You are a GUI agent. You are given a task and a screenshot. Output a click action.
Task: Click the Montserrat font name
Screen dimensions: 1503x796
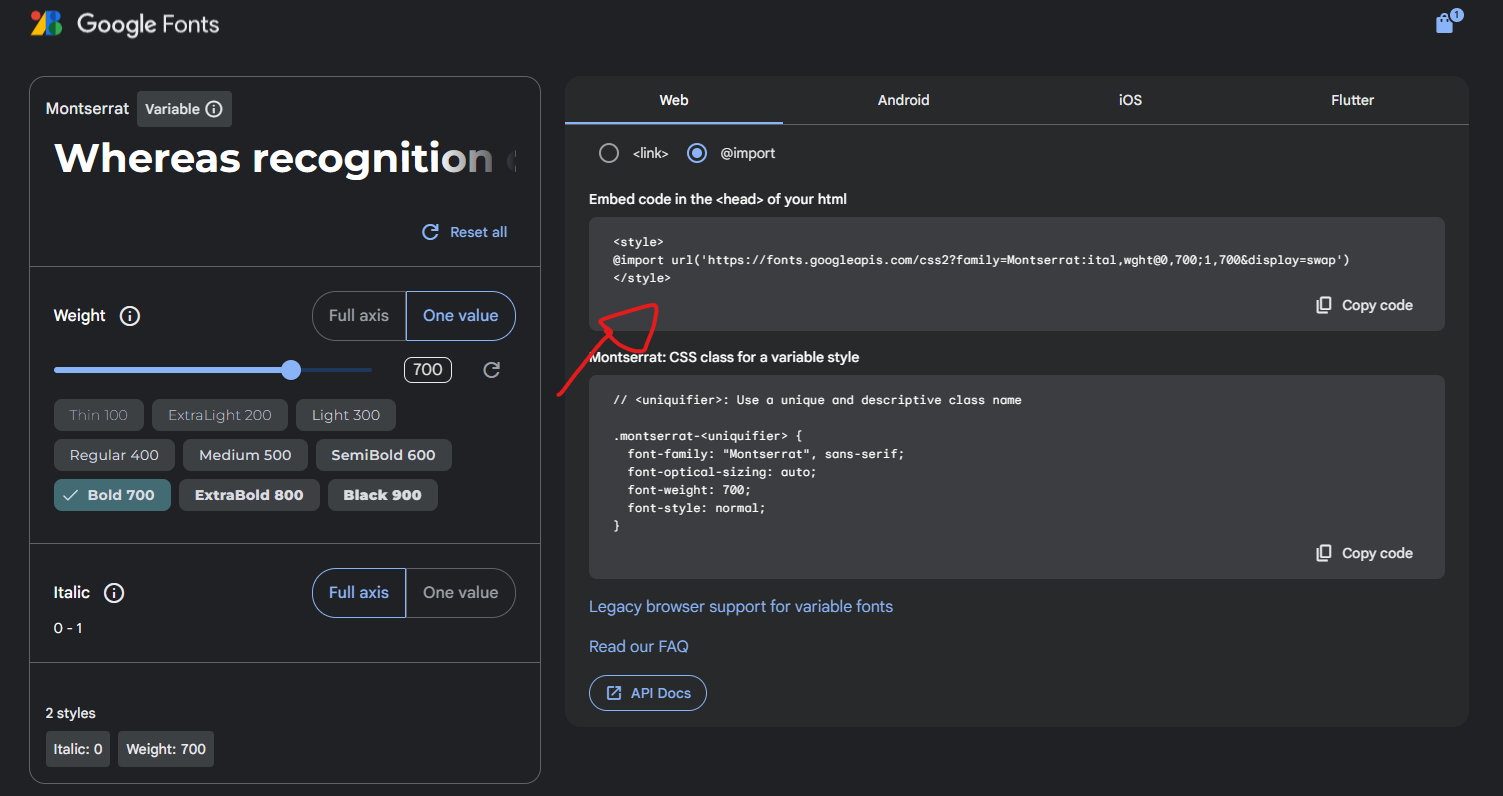coord(87,109)
